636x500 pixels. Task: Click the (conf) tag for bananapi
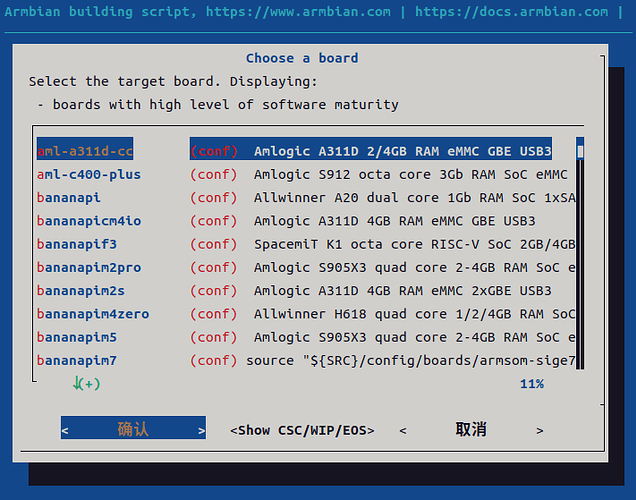(x=213, y=197)
